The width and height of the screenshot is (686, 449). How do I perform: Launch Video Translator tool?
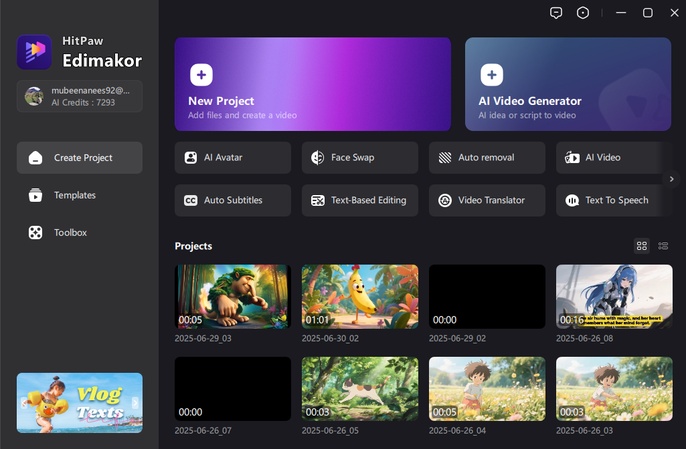point(487,200)
